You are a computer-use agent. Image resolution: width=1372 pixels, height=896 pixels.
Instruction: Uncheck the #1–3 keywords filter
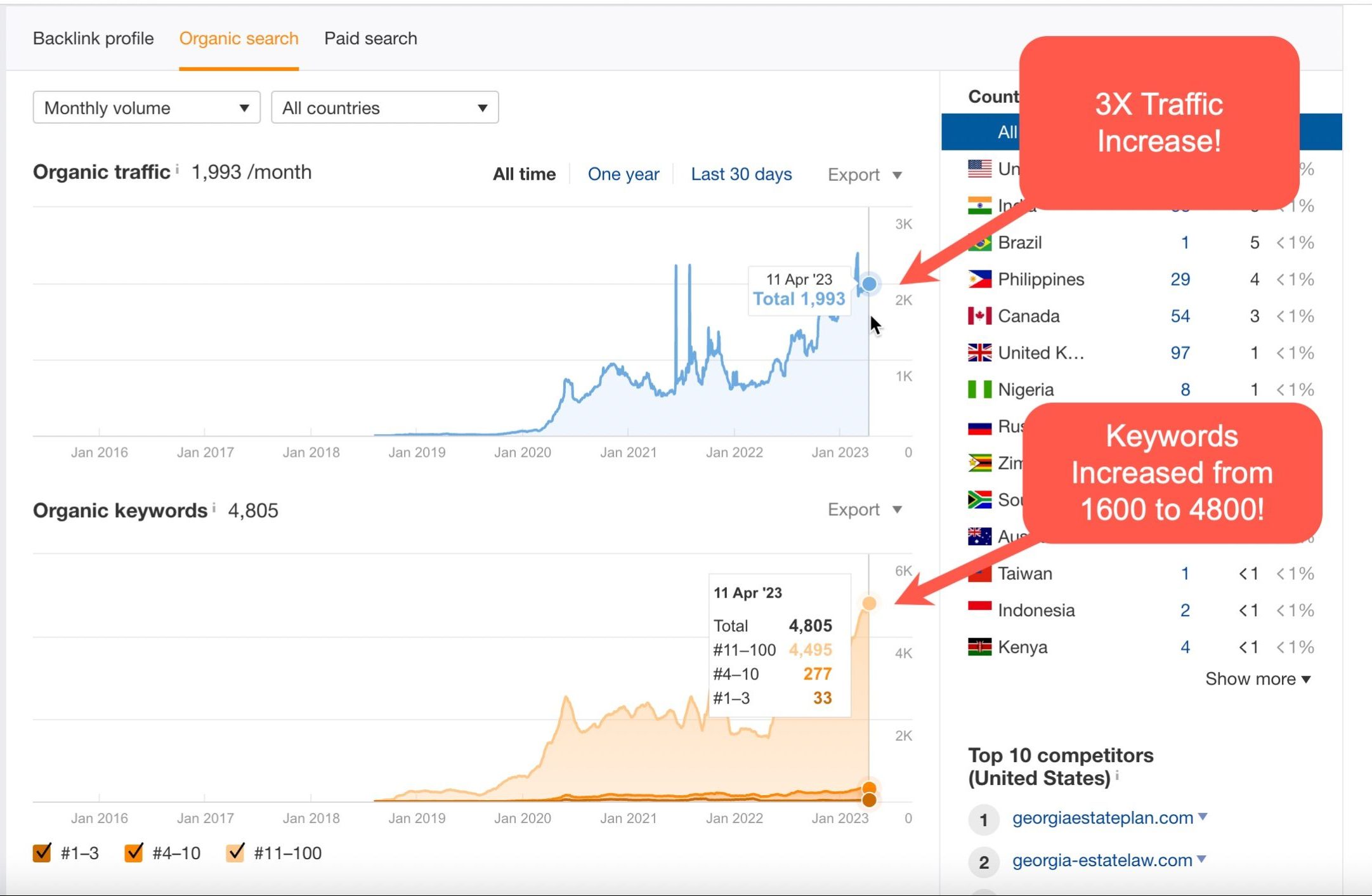(x=42, y=853)
